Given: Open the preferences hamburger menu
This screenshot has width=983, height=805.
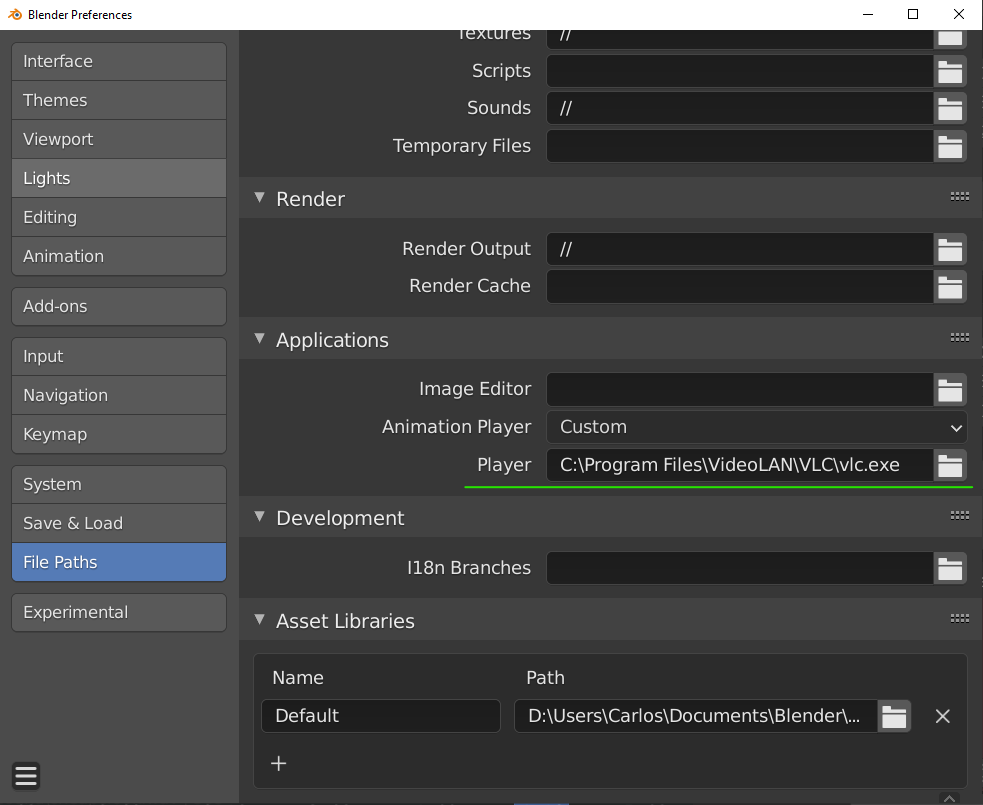Looking at the screenshot, I should pos(26,776).
